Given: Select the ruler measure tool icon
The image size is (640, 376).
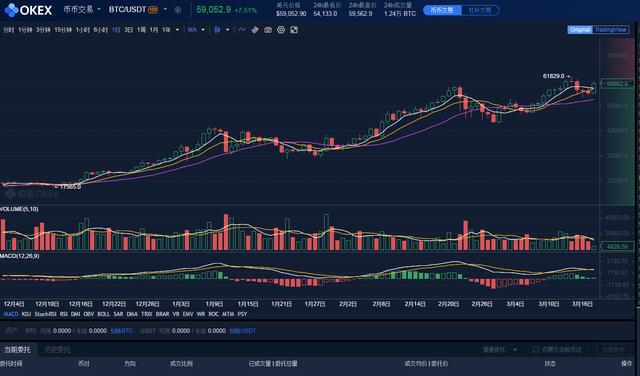Looking at the screenshot, I should tap(255, 30).
